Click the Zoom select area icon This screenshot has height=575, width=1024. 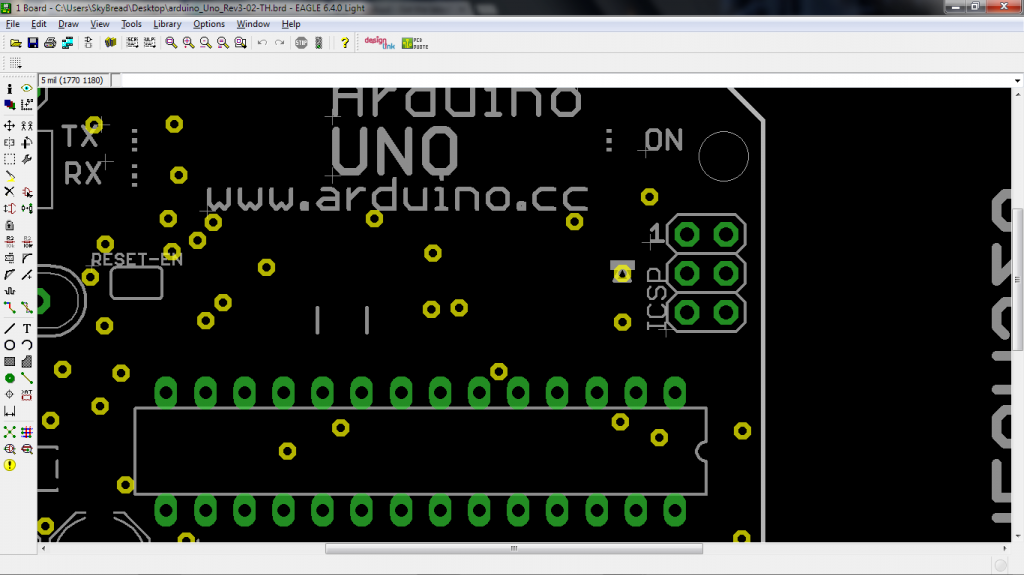tap(240, 43)
